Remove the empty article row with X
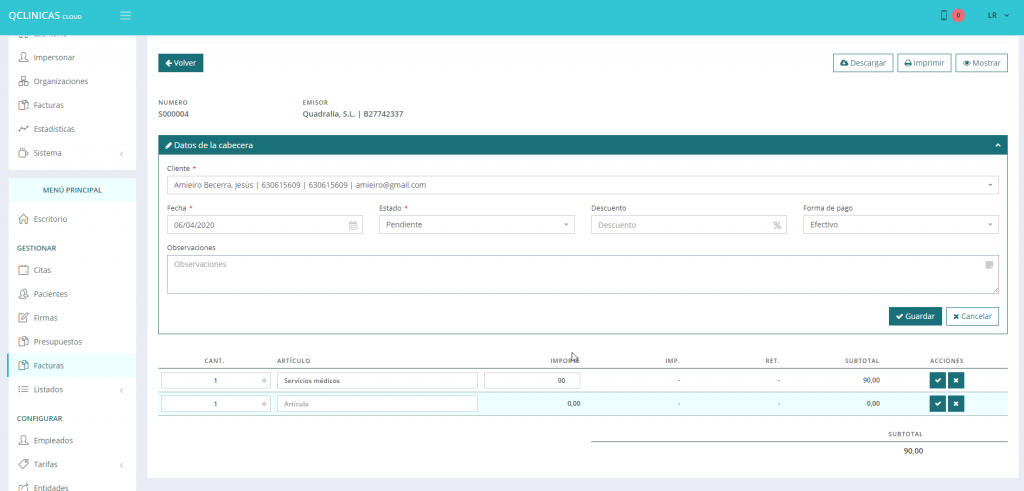This screenshot has height=491, width=1024. pos(956,403)
